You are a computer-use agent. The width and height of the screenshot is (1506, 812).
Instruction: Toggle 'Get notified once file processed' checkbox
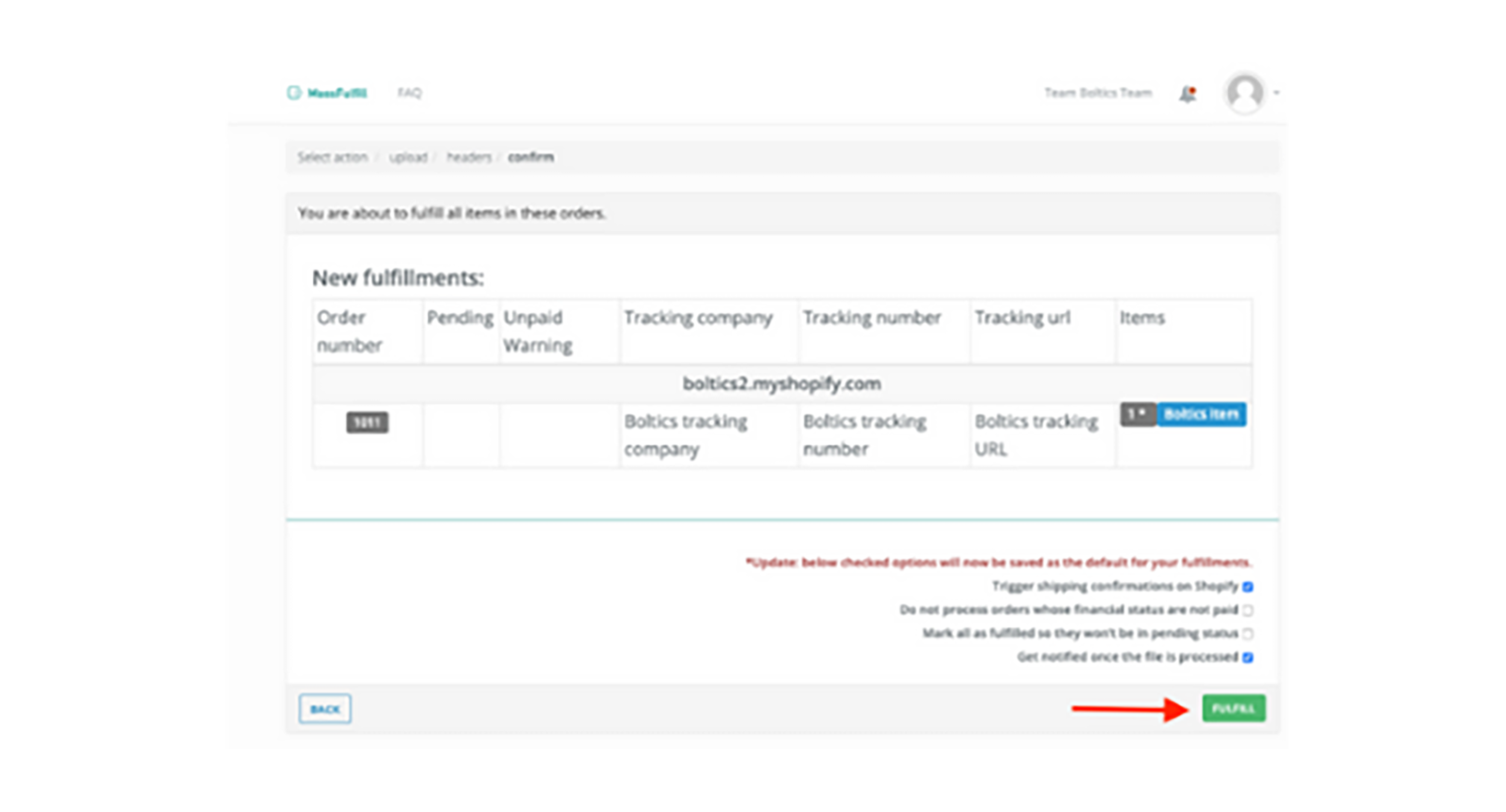pos(1247,657)
